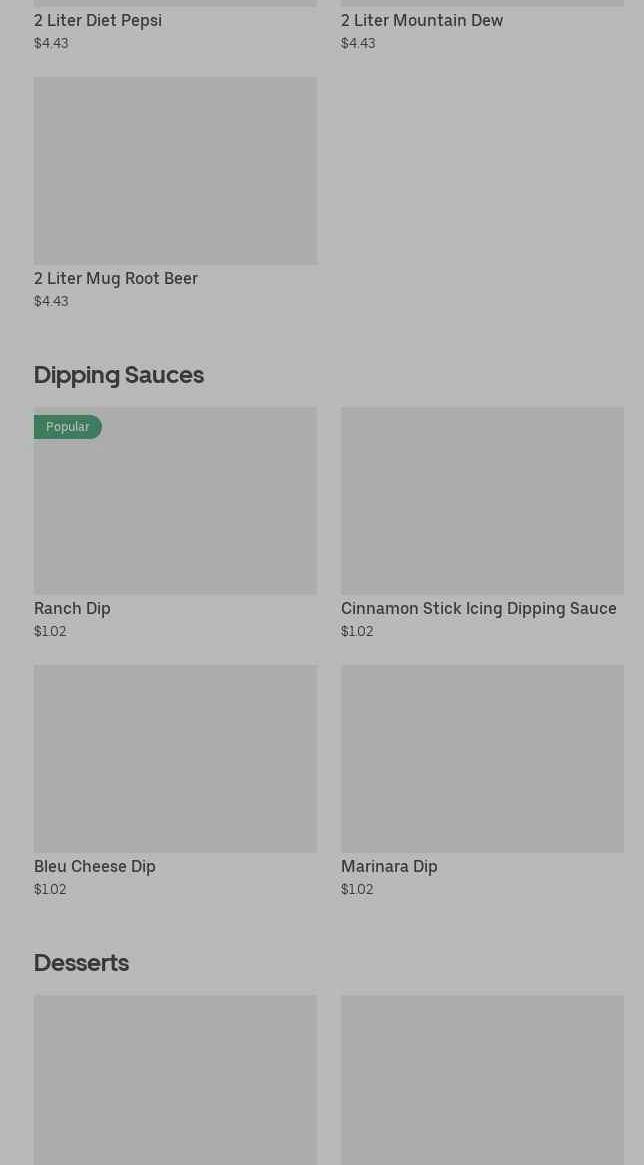Open the Marinara Dip item title
This screenshot has height=1165, width=644.
[389, 866]
